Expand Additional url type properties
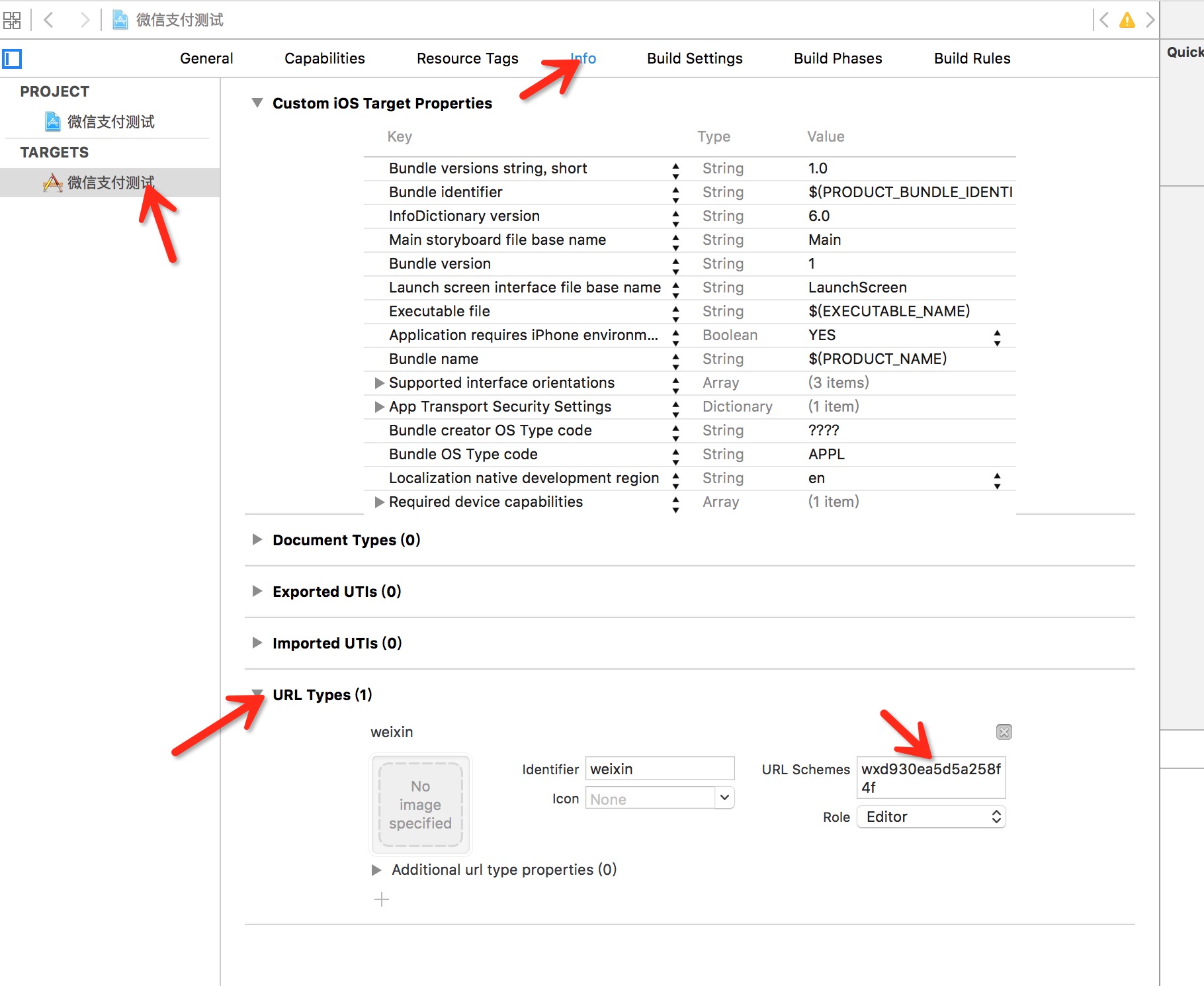Image resolution: width=1204 pixels, height=986 pixels. point(376,870)
